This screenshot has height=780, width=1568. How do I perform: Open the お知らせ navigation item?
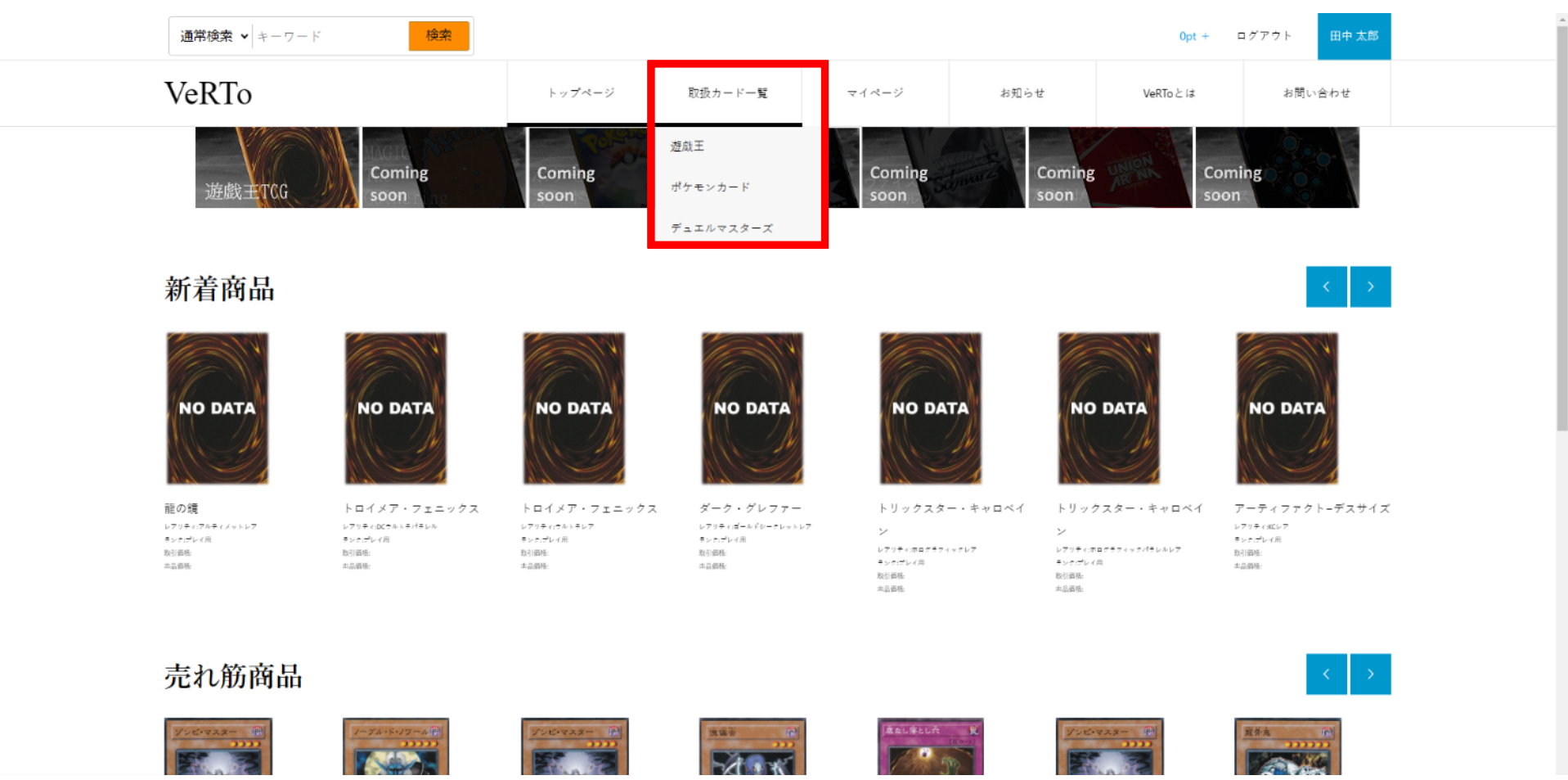pos(1022,92)
